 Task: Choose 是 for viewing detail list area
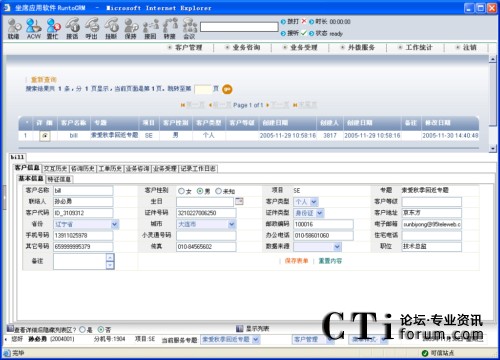click(x=82, y=330)
